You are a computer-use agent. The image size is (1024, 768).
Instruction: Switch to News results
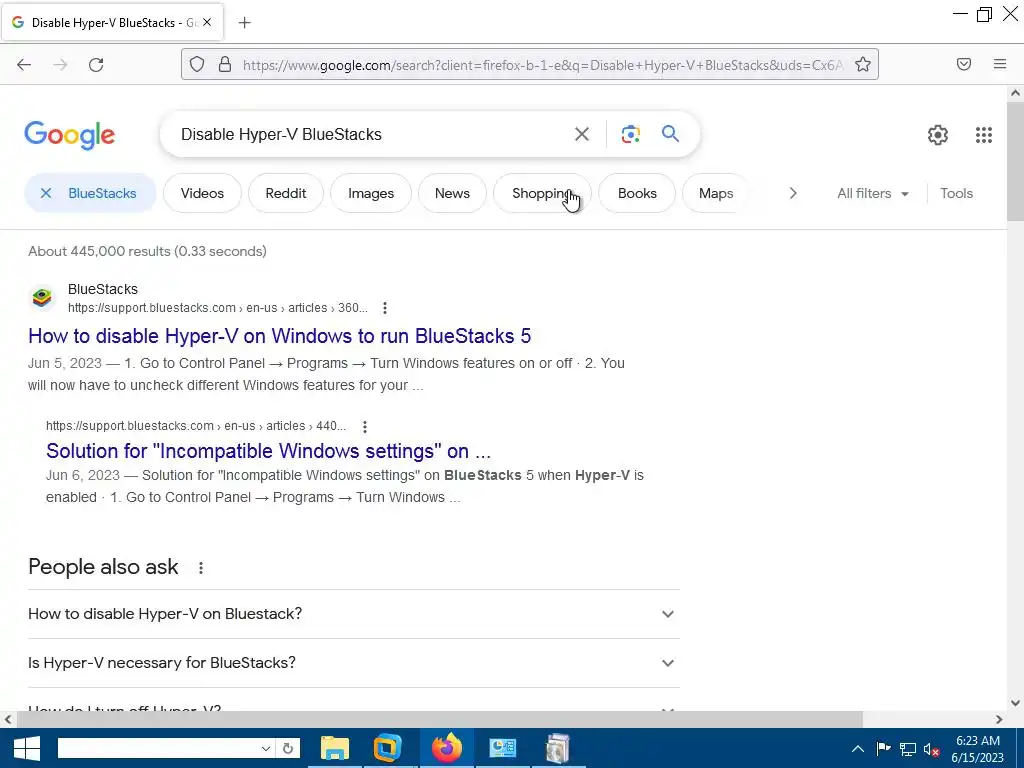pos(452,193)
